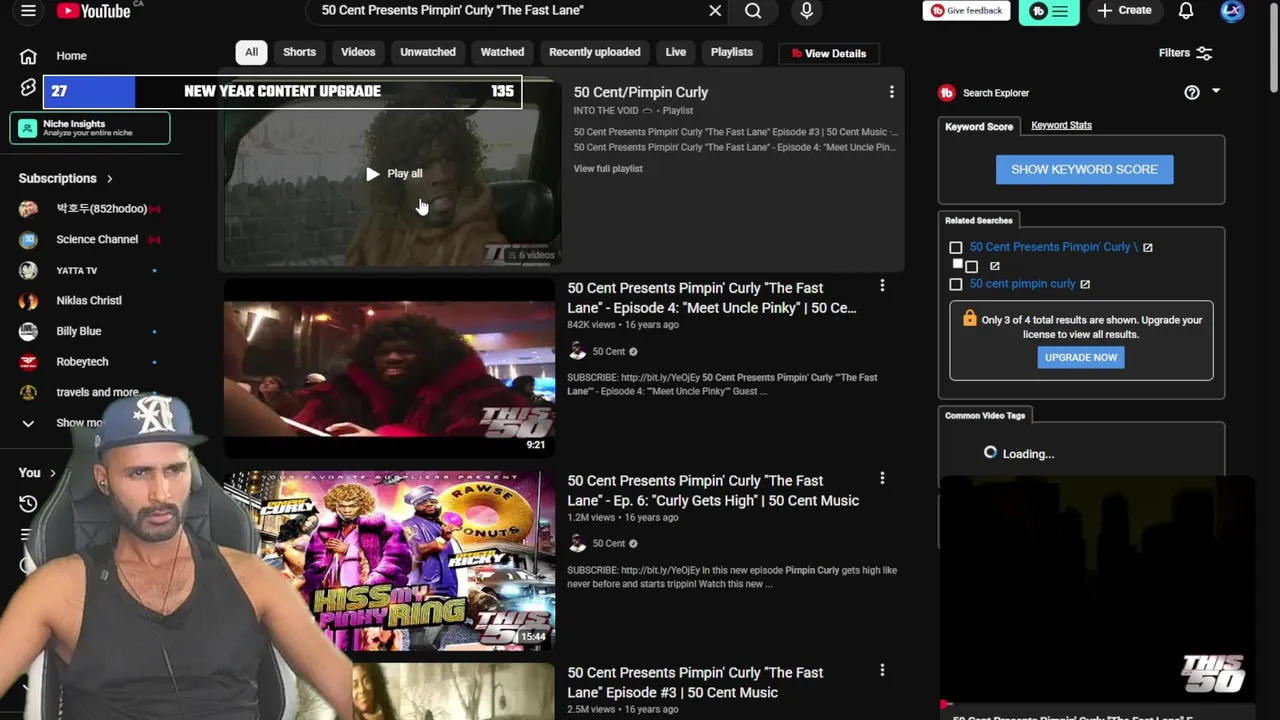
Task: Check the '50 Cent Presents Pimpin' Curly' related search box
Action: (x=956, y=247)
